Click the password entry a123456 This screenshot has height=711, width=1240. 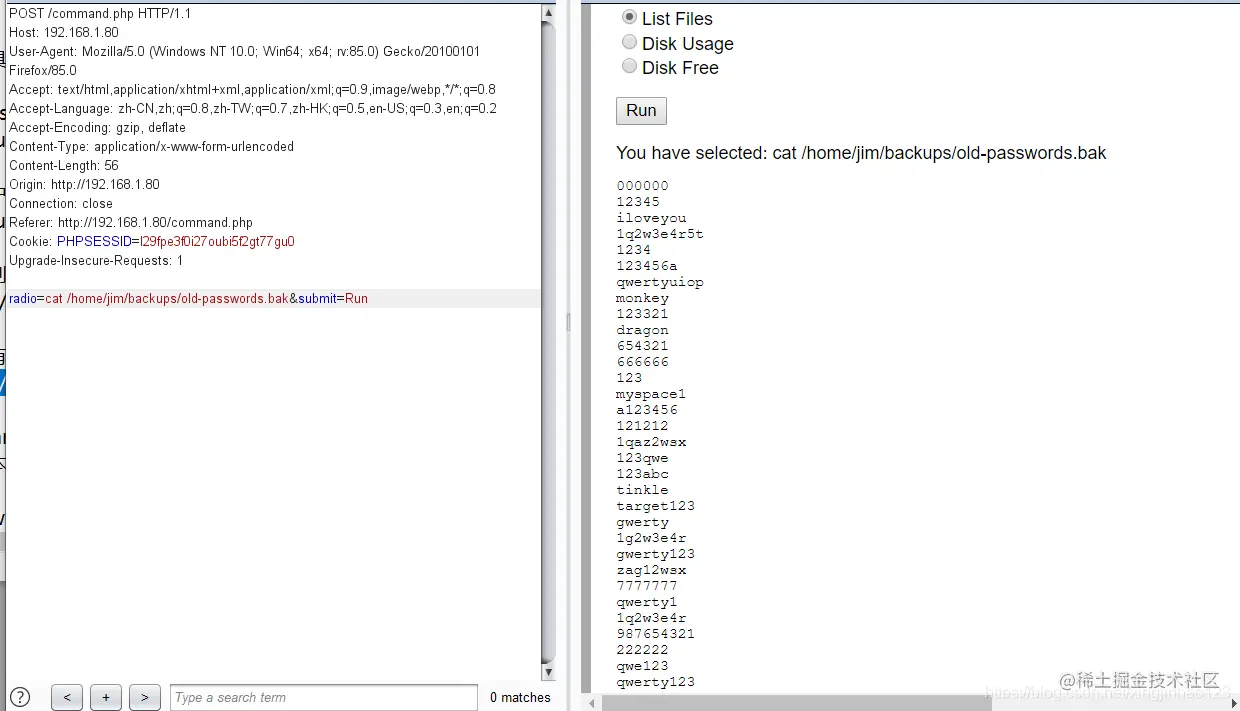click(x=647, y=410)
